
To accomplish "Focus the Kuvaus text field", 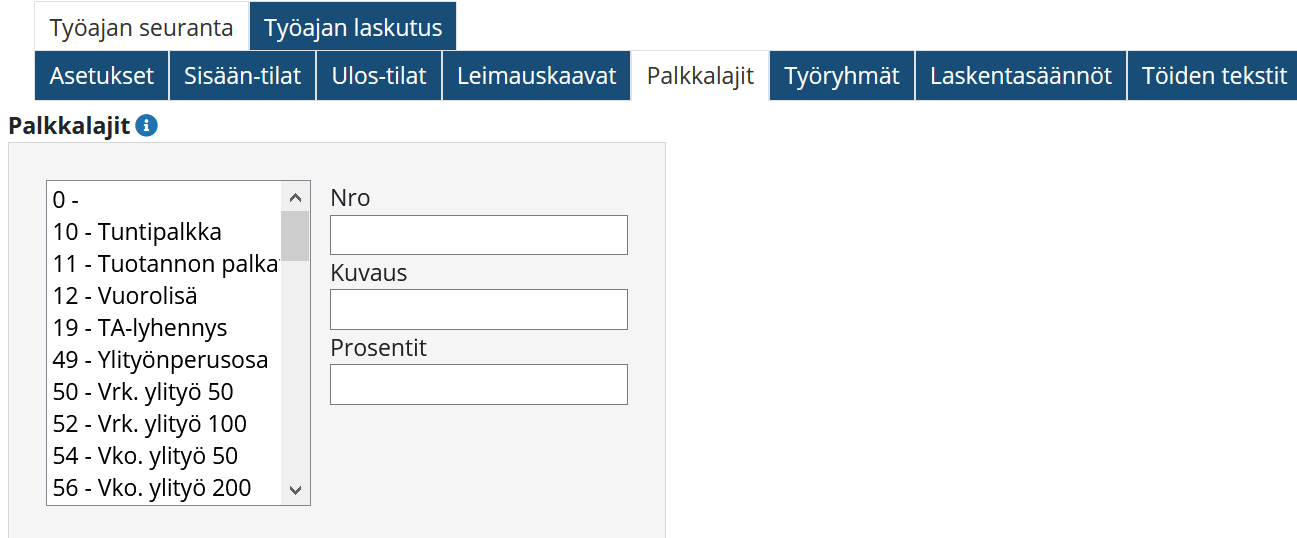I will (478, 310).
